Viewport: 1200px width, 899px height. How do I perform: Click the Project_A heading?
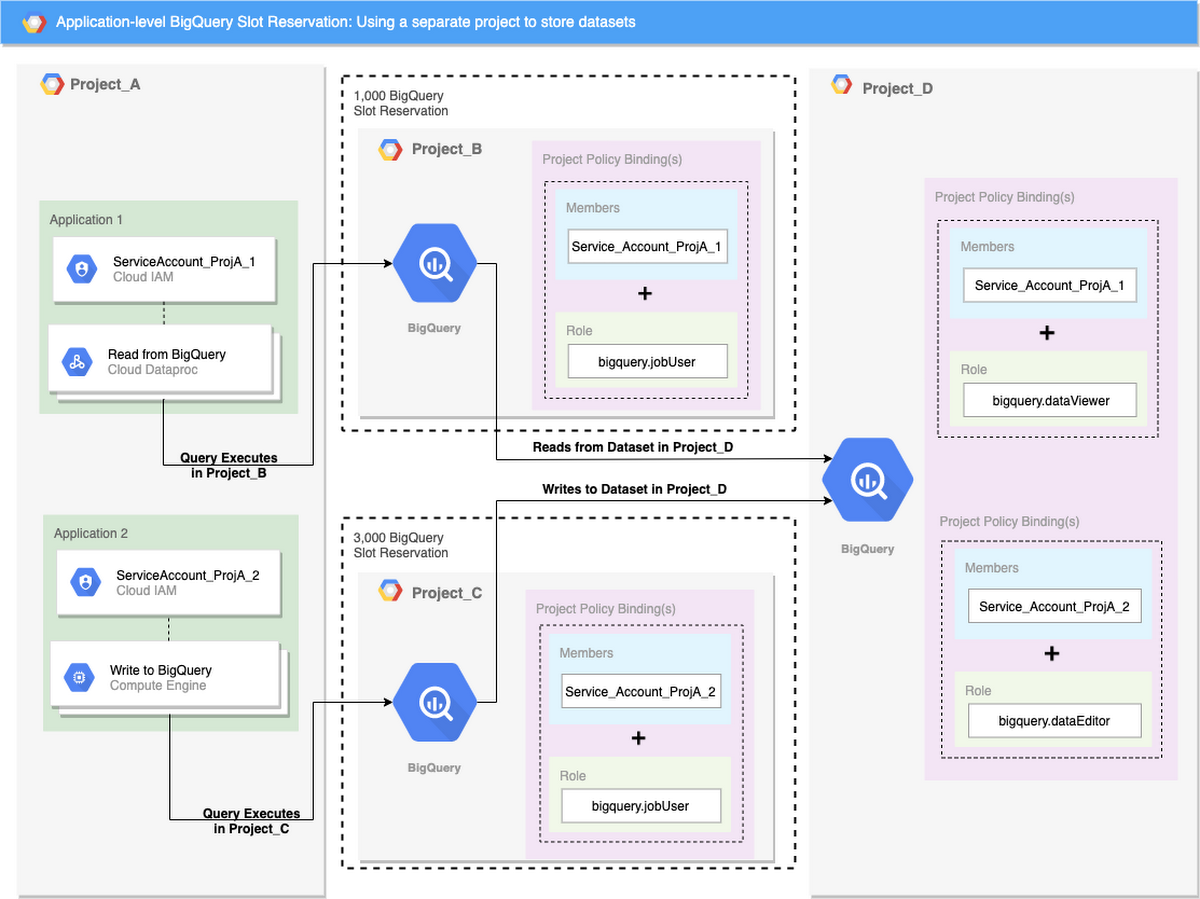pos(105,84)
